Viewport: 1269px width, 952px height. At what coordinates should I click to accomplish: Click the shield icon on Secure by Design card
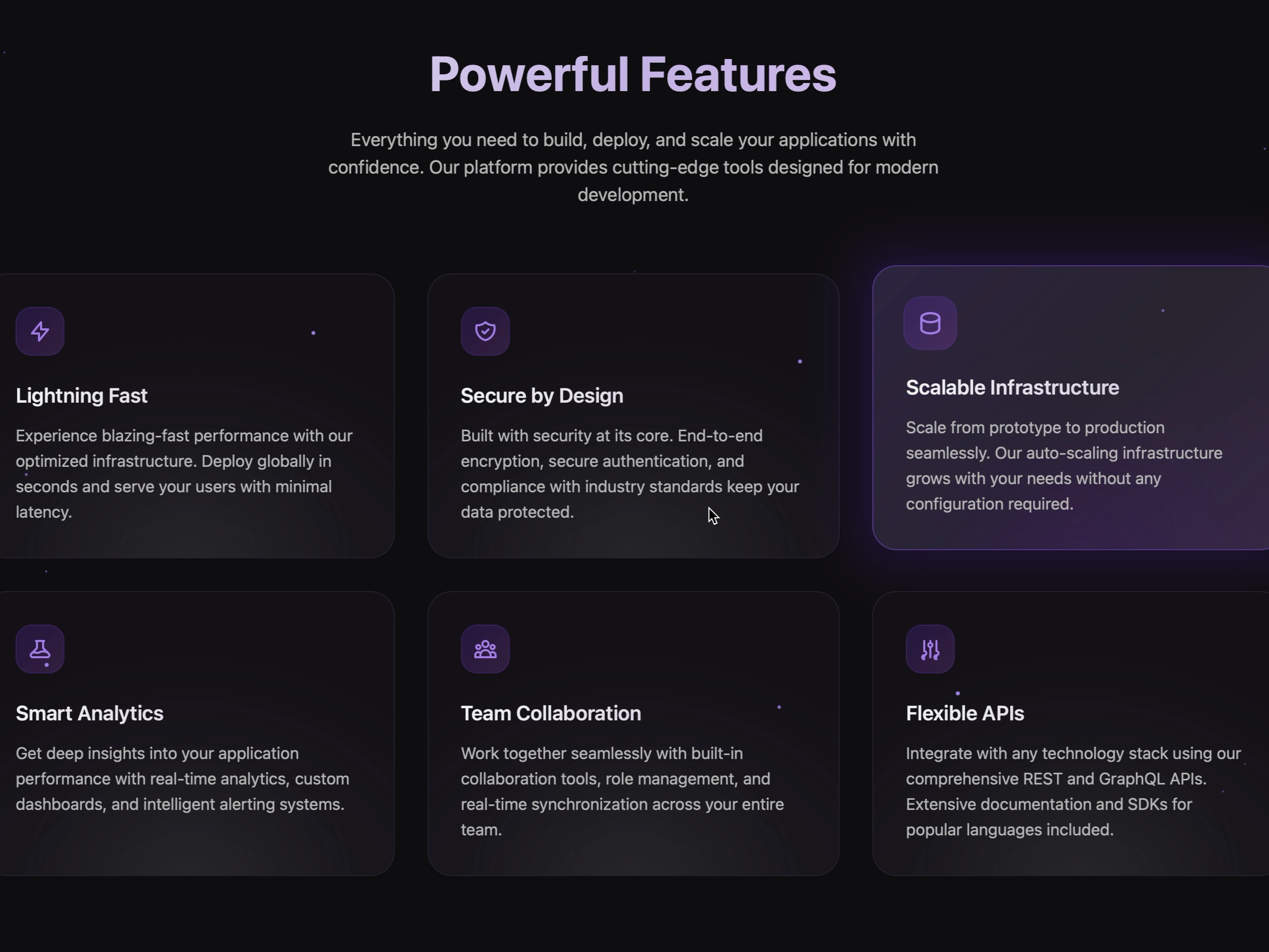click(485, 331)
